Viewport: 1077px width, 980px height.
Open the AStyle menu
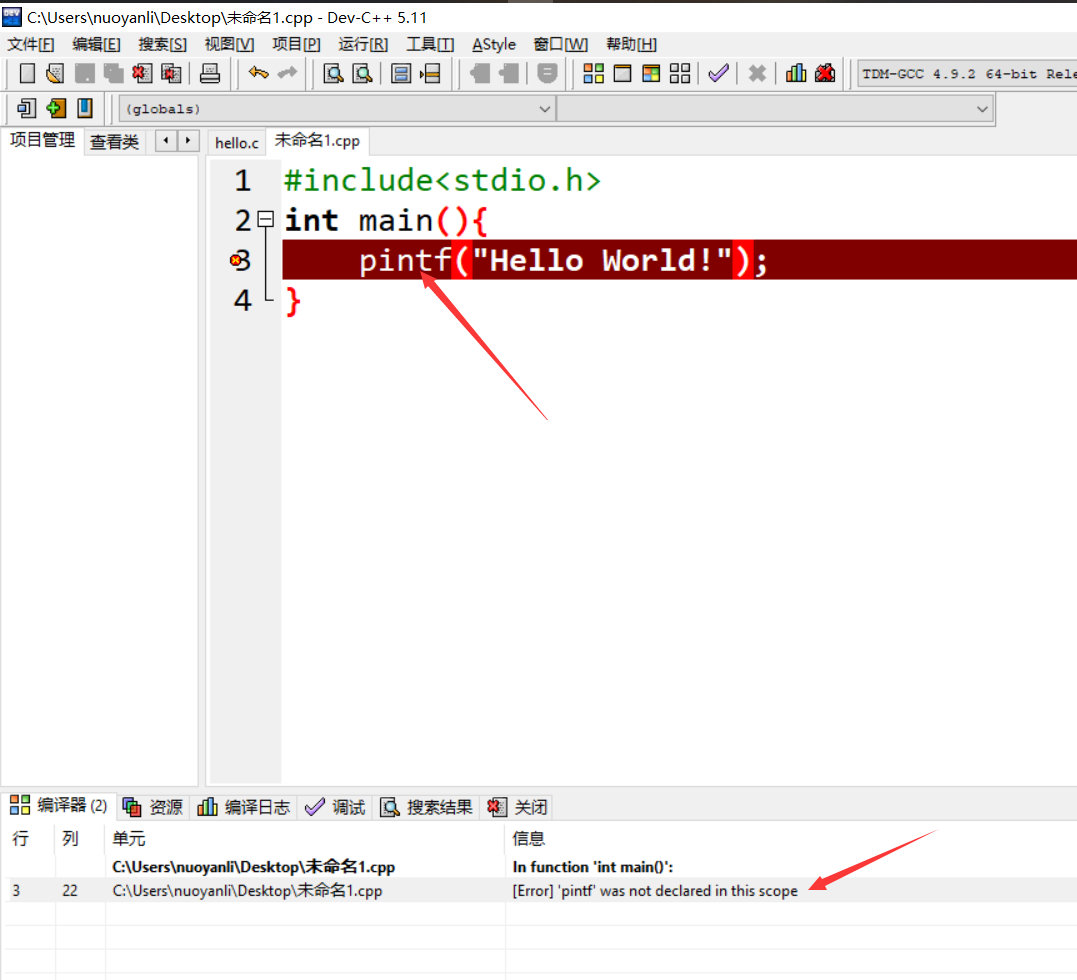click(x=494, y=45)
